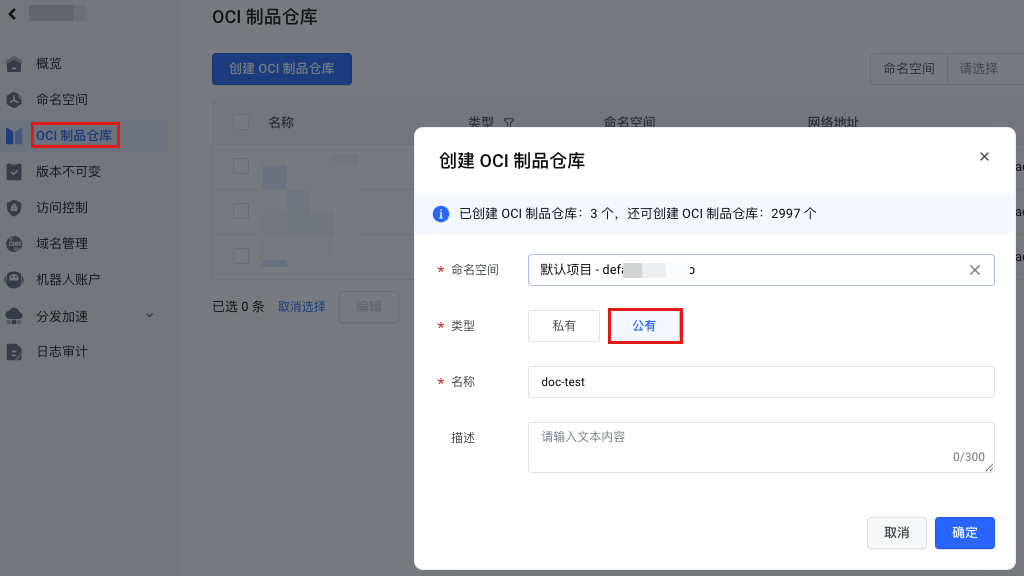Clear the namespace selection with X icon

point(975,270)
